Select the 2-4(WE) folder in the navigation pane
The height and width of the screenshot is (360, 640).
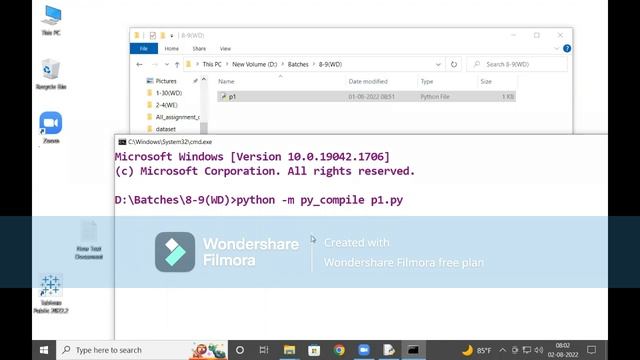click(166, 105)
